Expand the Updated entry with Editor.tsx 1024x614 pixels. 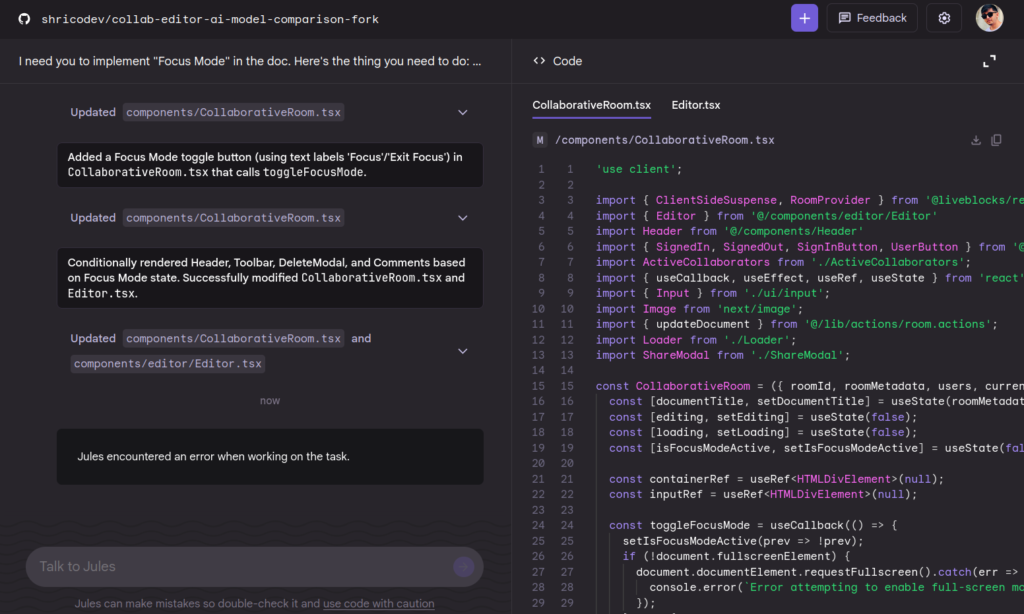(x=462, y=351)
